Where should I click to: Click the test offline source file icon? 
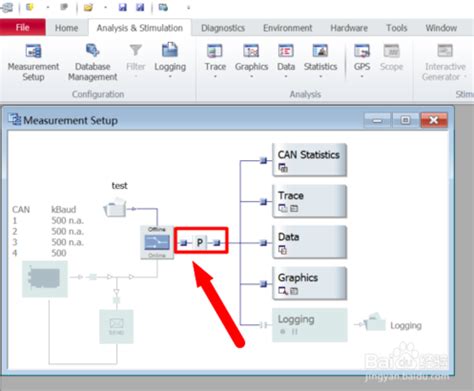point(115,208)
